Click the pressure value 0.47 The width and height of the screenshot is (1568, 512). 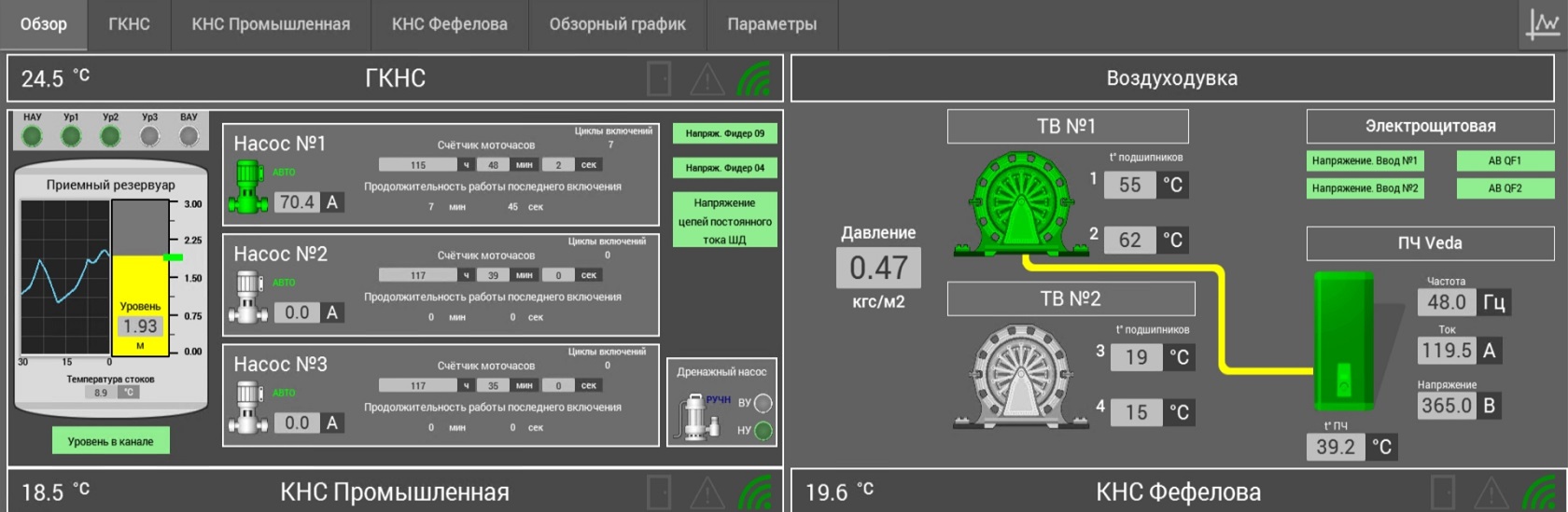878,269
